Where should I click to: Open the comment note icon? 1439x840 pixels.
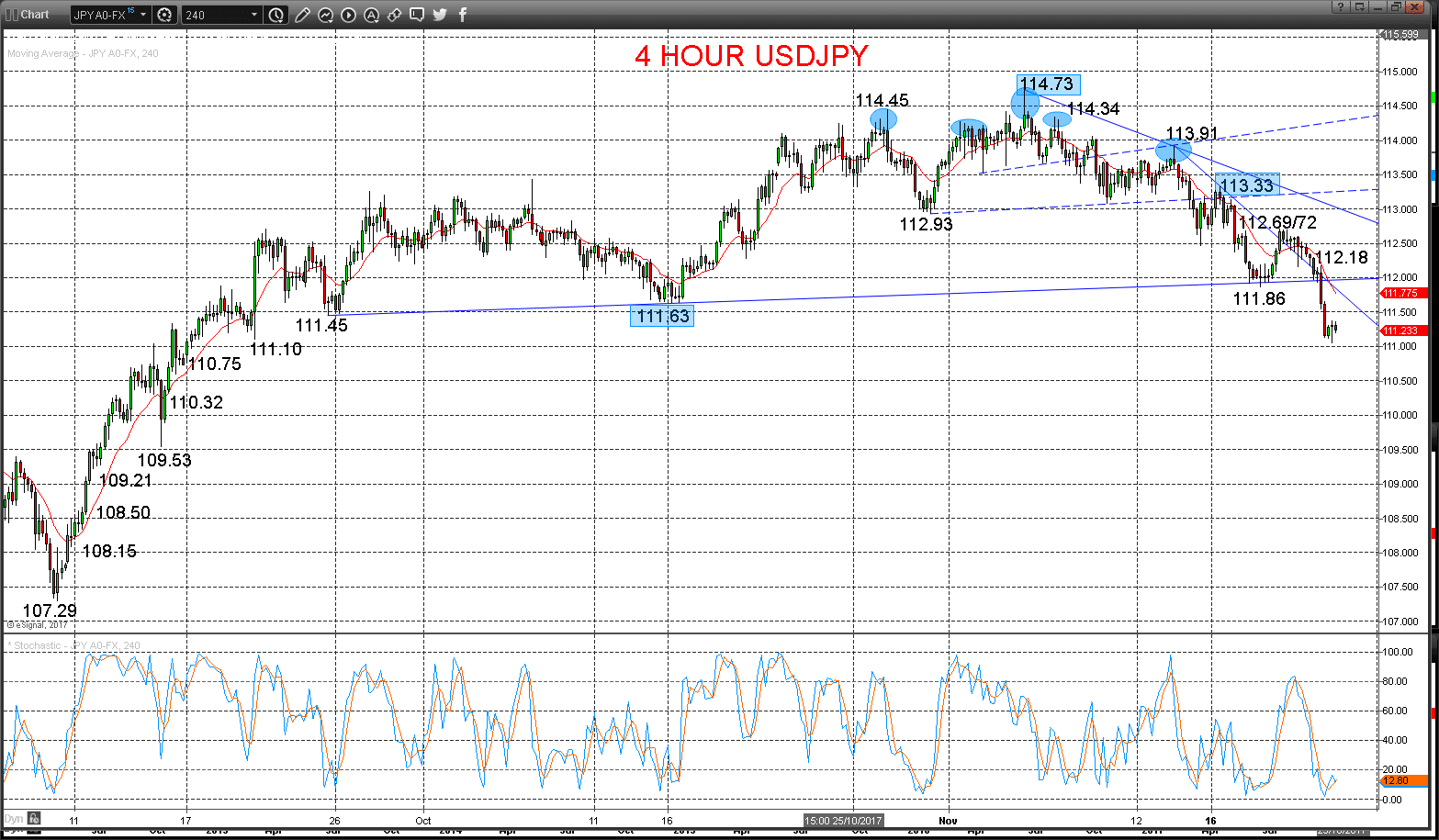[417, 15]
